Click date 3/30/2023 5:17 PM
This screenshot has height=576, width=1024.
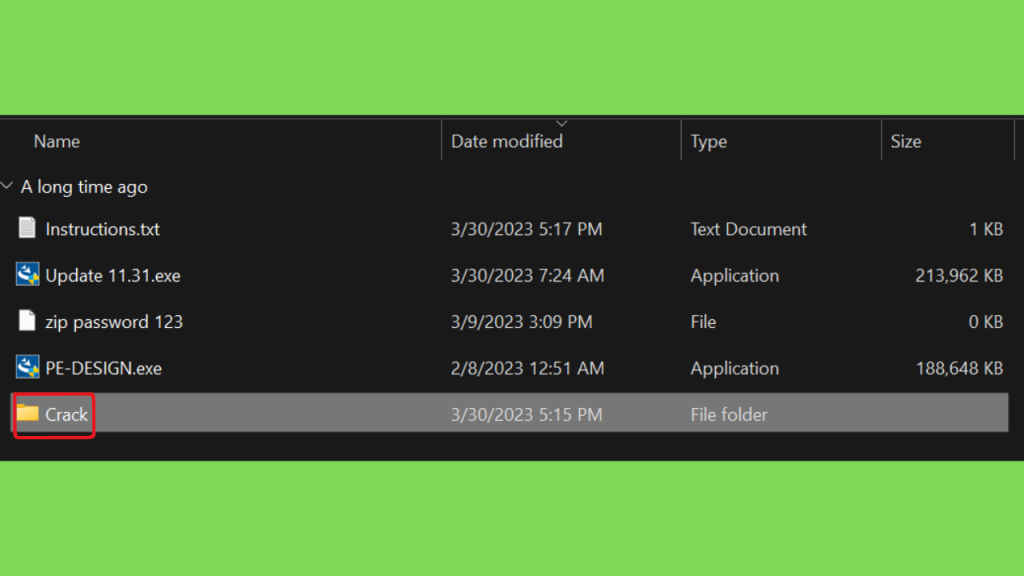click(x=526, y=229)
